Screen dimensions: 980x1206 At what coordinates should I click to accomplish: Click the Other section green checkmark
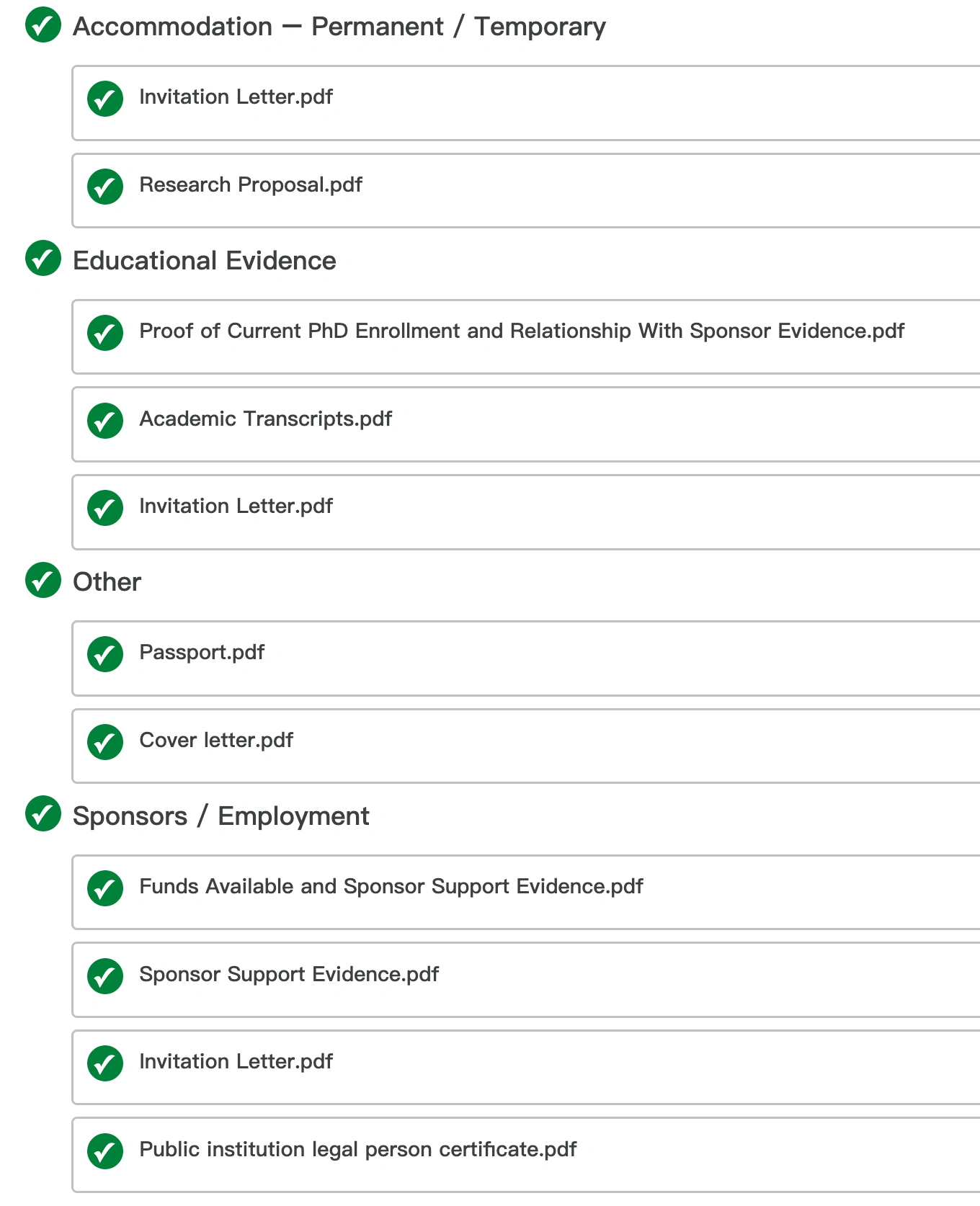tap(43, 580)
